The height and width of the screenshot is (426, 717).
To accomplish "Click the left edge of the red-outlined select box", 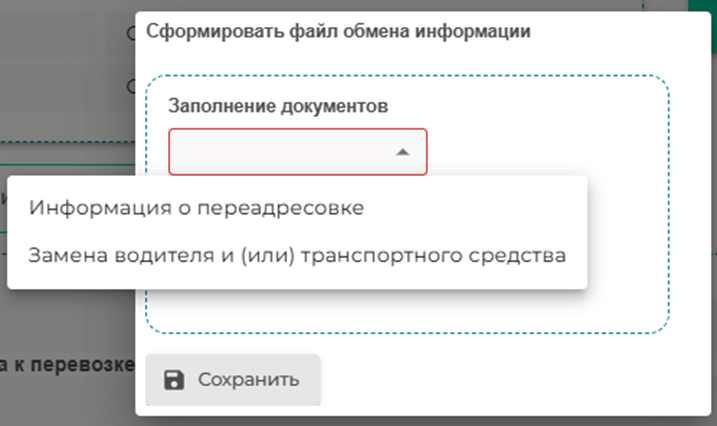I will (x=176, y=152).
